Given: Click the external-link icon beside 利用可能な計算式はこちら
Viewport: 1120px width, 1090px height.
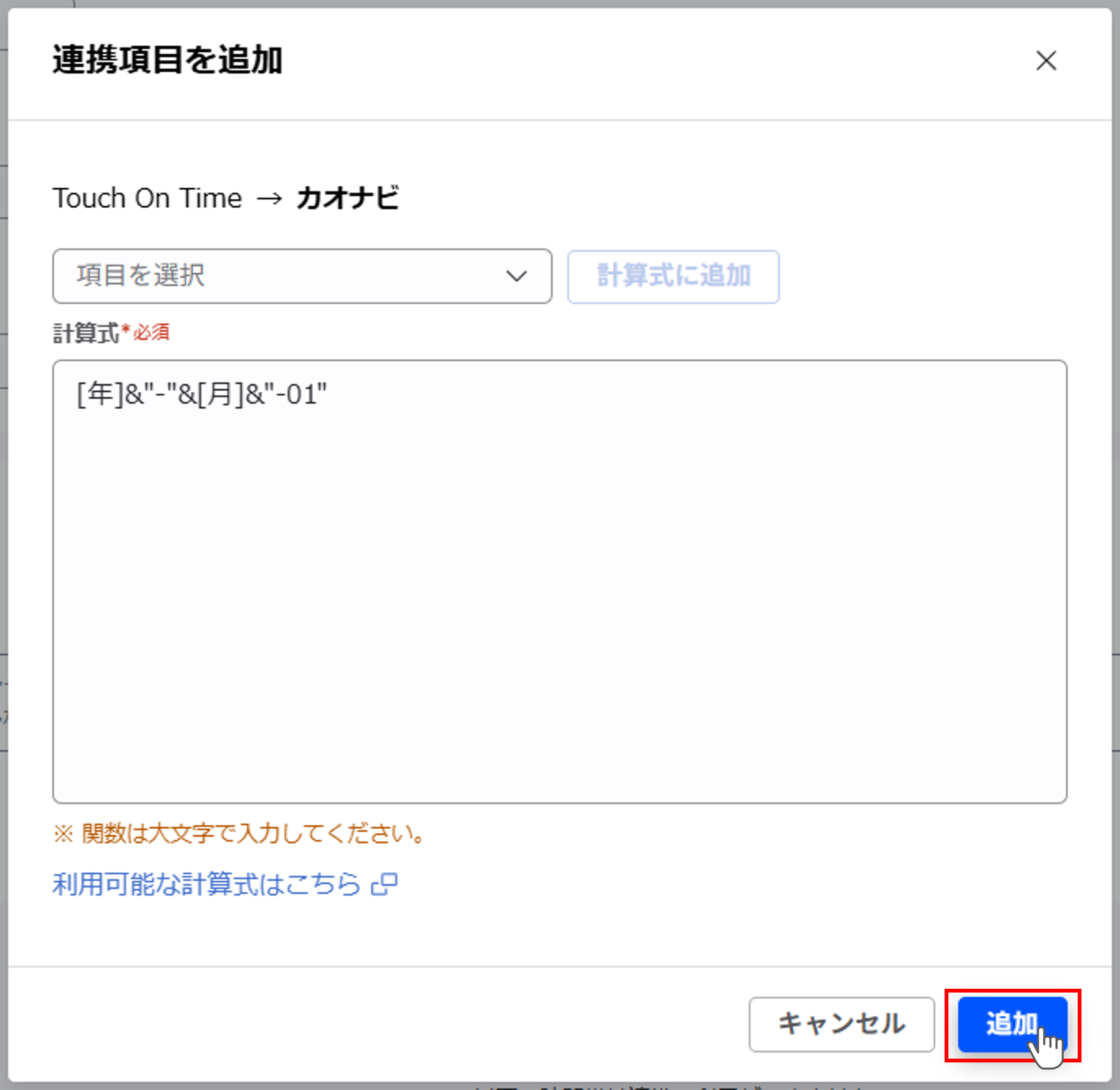Looking at the screenshot, I should 384,885.
